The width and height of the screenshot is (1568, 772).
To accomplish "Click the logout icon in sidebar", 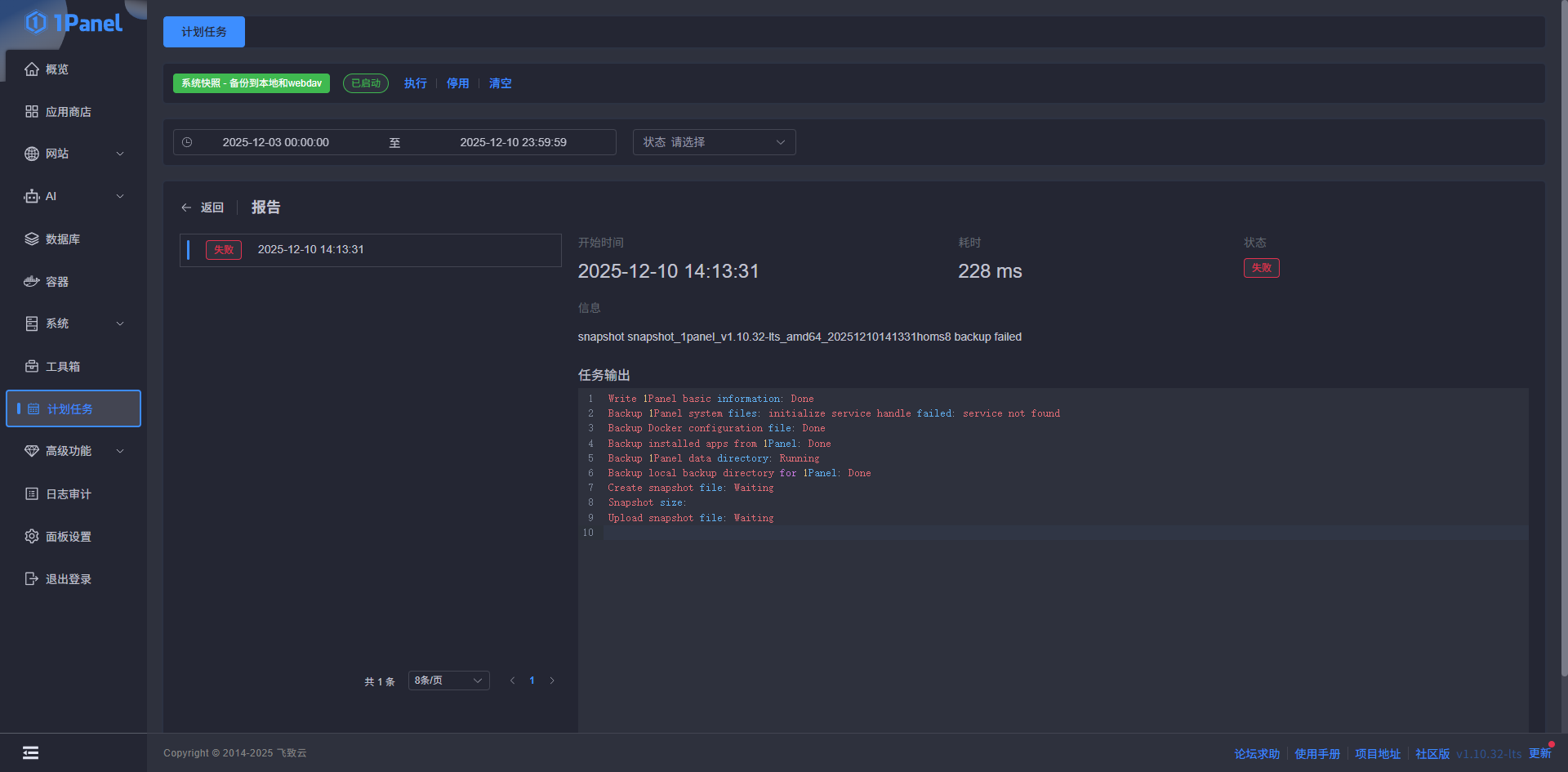I will tap(32, 579).
